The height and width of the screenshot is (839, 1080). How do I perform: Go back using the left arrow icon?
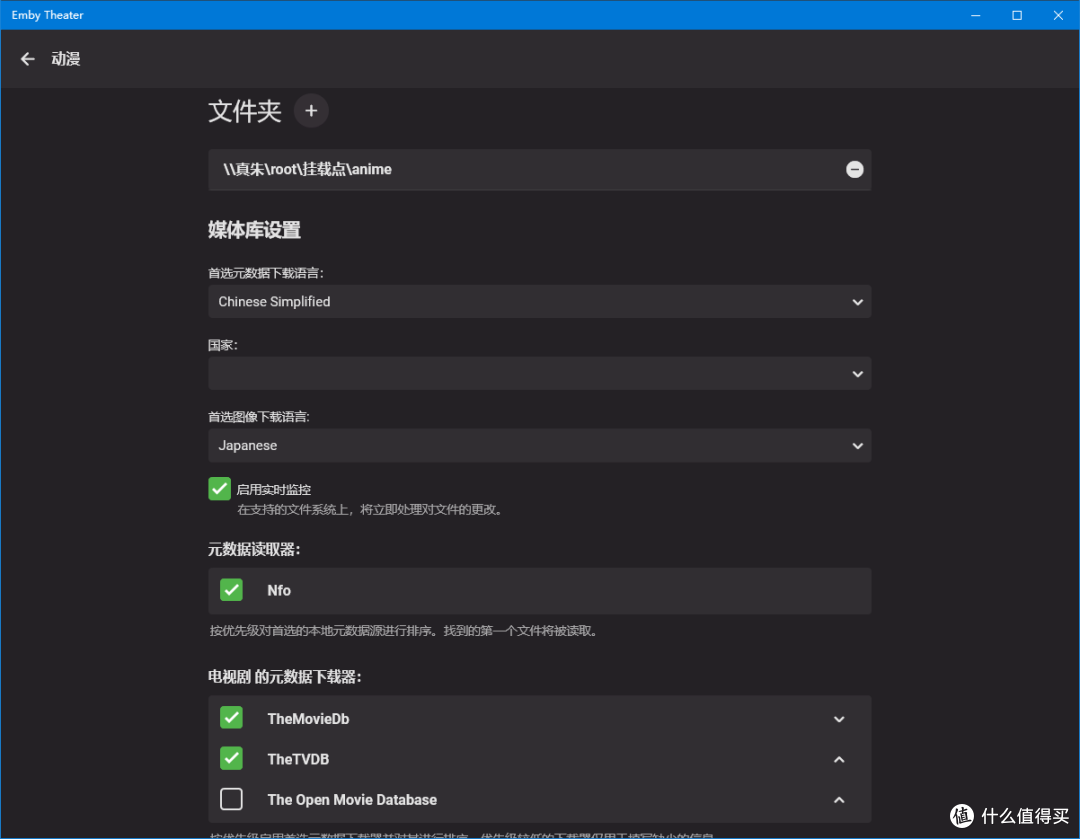28,59
